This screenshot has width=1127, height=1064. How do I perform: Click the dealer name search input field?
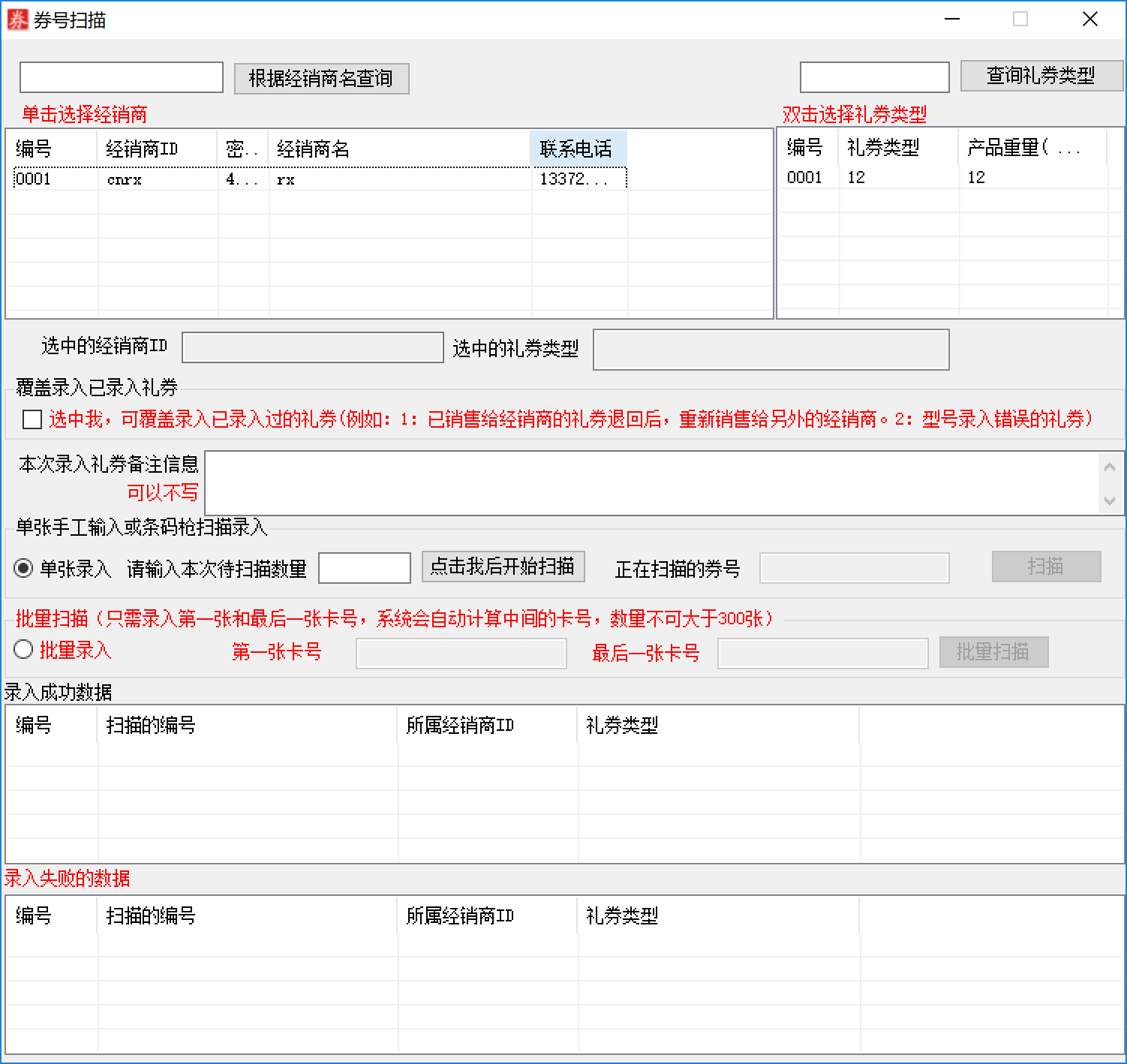[x=120, y=77]
